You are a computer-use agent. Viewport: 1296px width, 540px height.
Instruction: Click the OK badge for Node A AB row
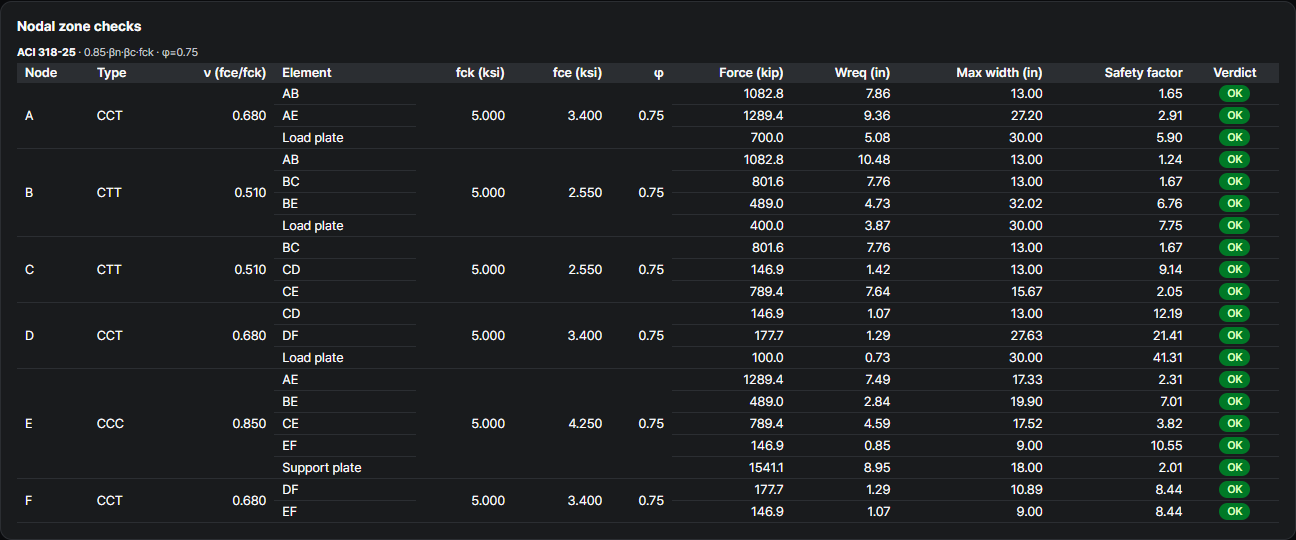pyautogui.click(x=1234, y=94)
